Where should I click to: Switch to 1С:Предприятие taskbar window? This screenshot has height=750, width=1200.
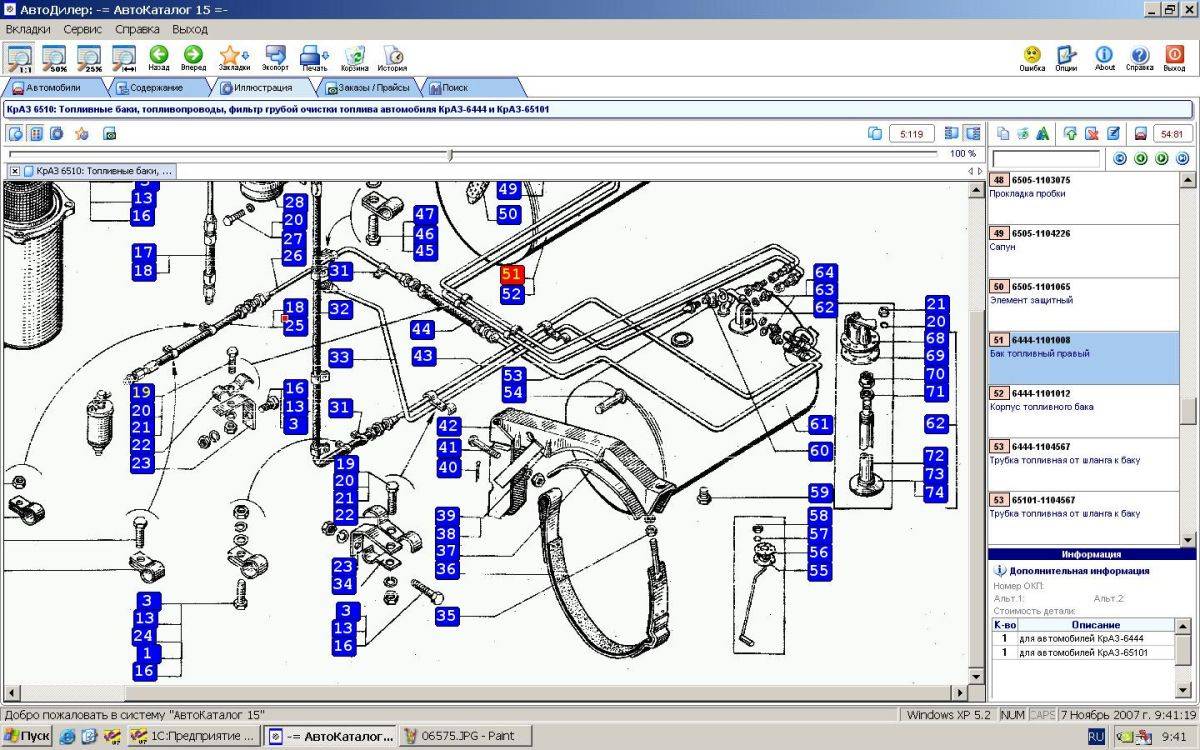coord(196,736)
